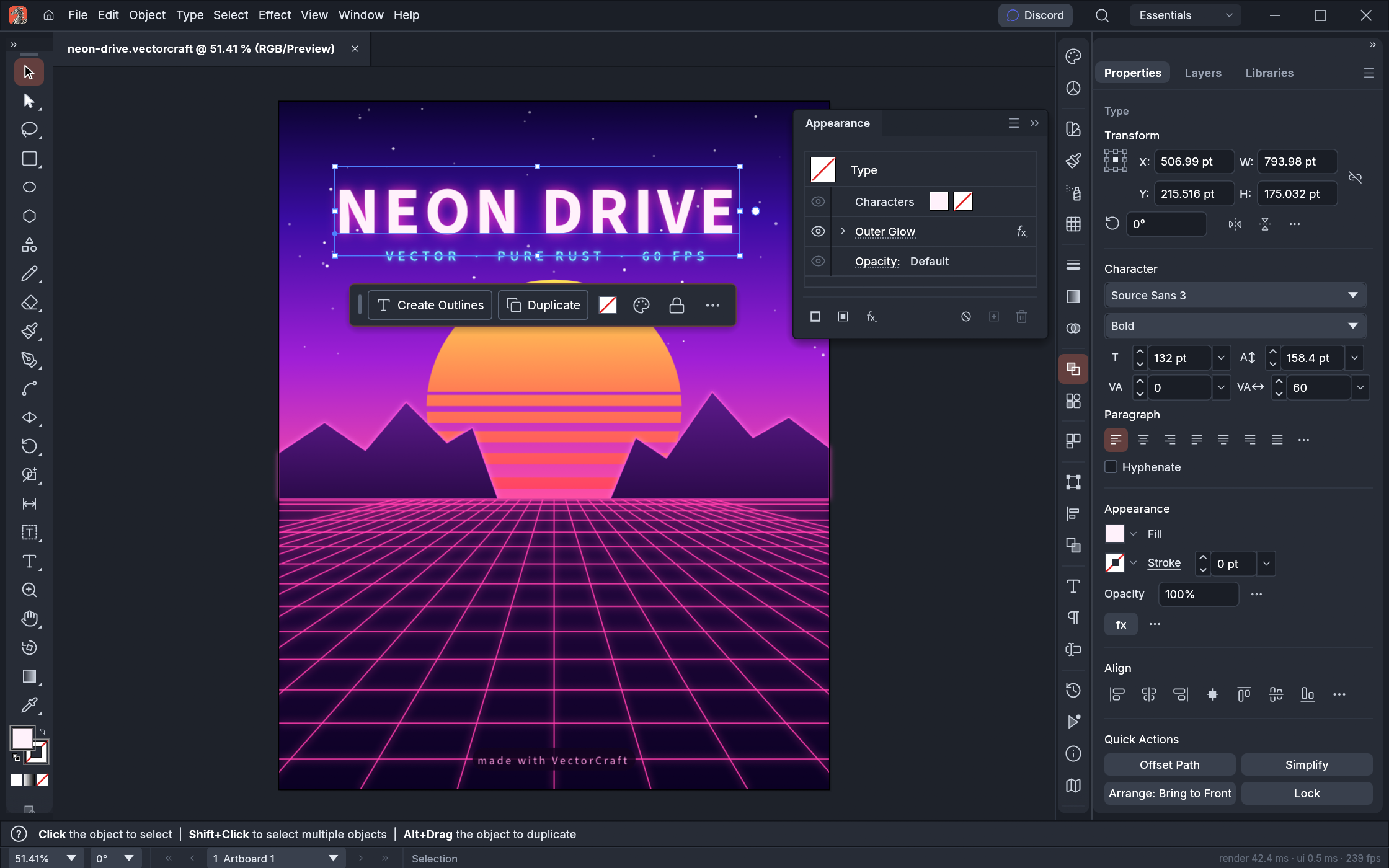Switch to the Layers tab
The image size is (1389, 868).
coord(1202,73)
